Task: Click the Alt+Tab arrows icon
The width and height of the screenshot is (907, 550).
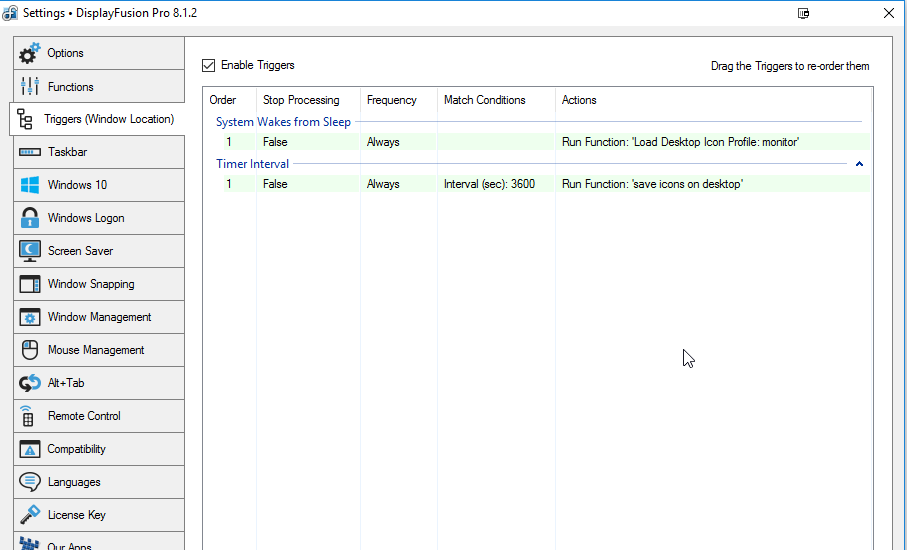Action: pos(30,383)
